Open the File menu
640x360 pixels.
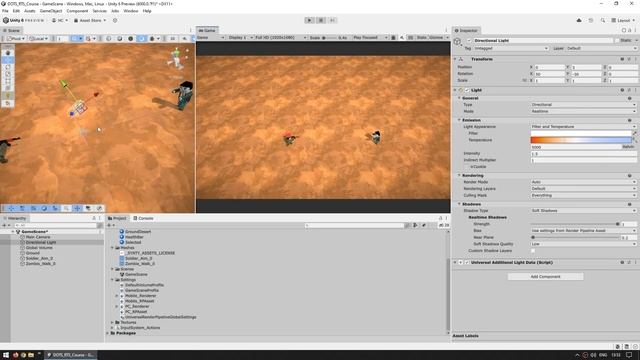(x=5, y=11)
